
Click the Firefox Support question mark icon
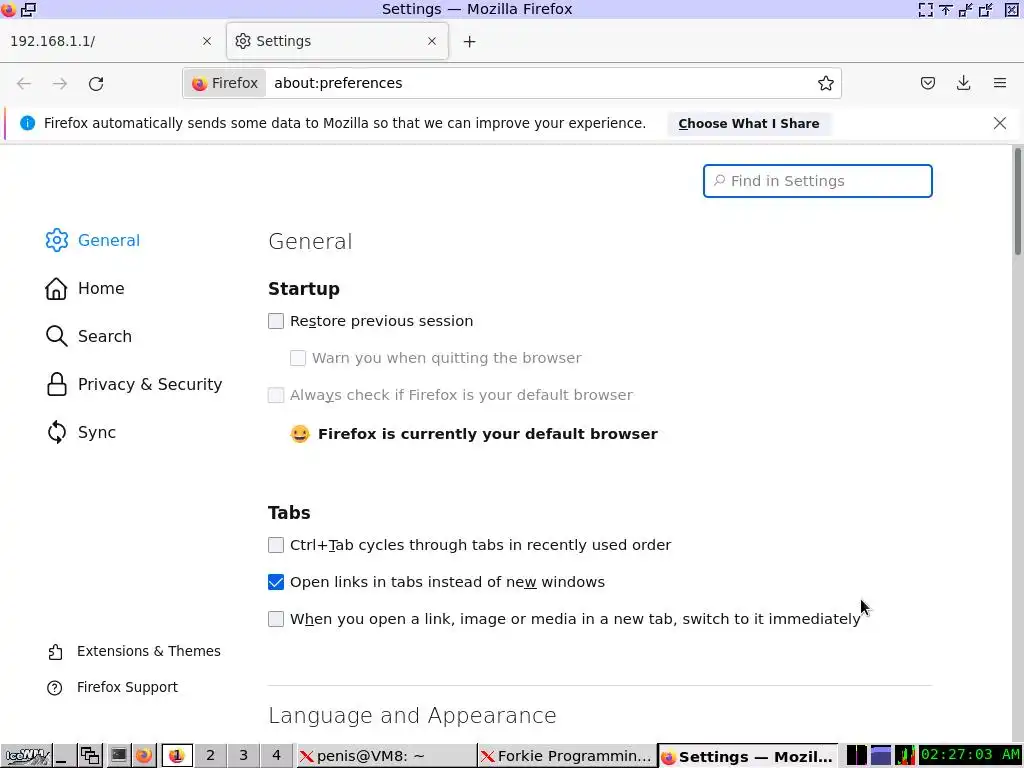coord(55,688)
